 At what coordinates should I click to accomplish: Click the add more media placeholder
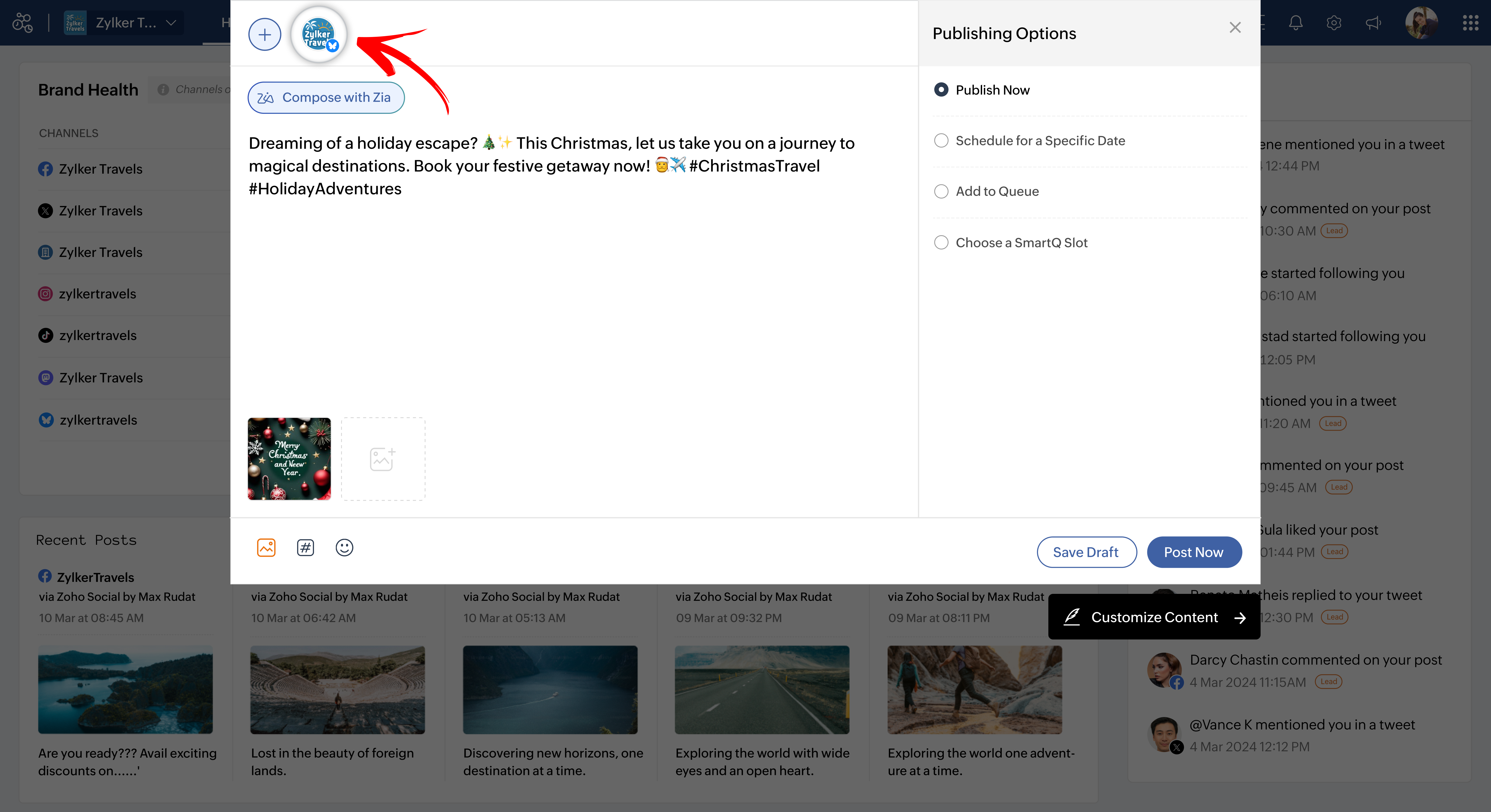383,459
